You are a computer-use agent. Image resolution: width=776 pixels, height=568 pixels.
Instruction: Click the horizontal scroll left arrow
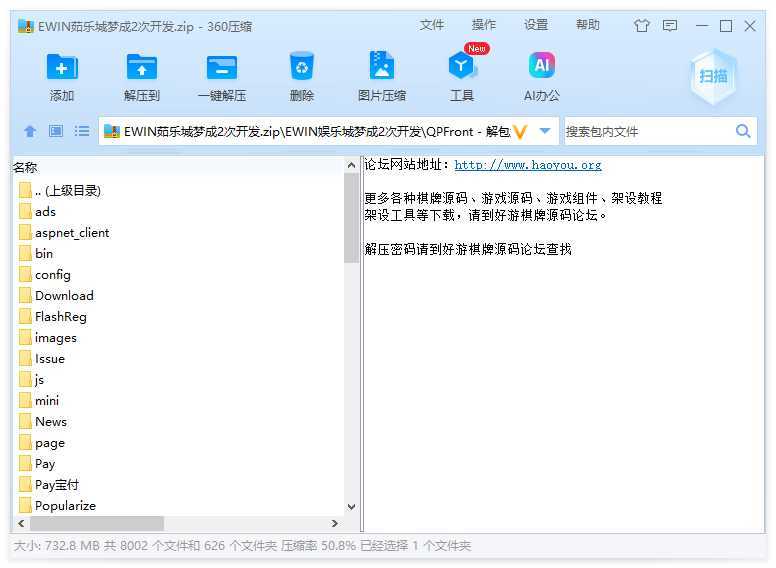click(x=21, y=523)
